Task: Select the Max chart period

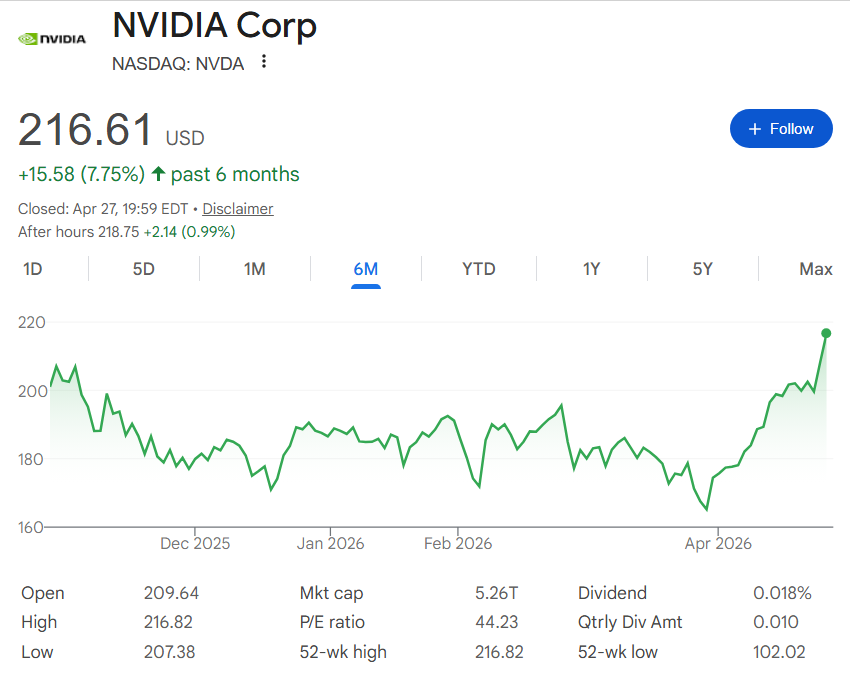Action: (815, 269)
